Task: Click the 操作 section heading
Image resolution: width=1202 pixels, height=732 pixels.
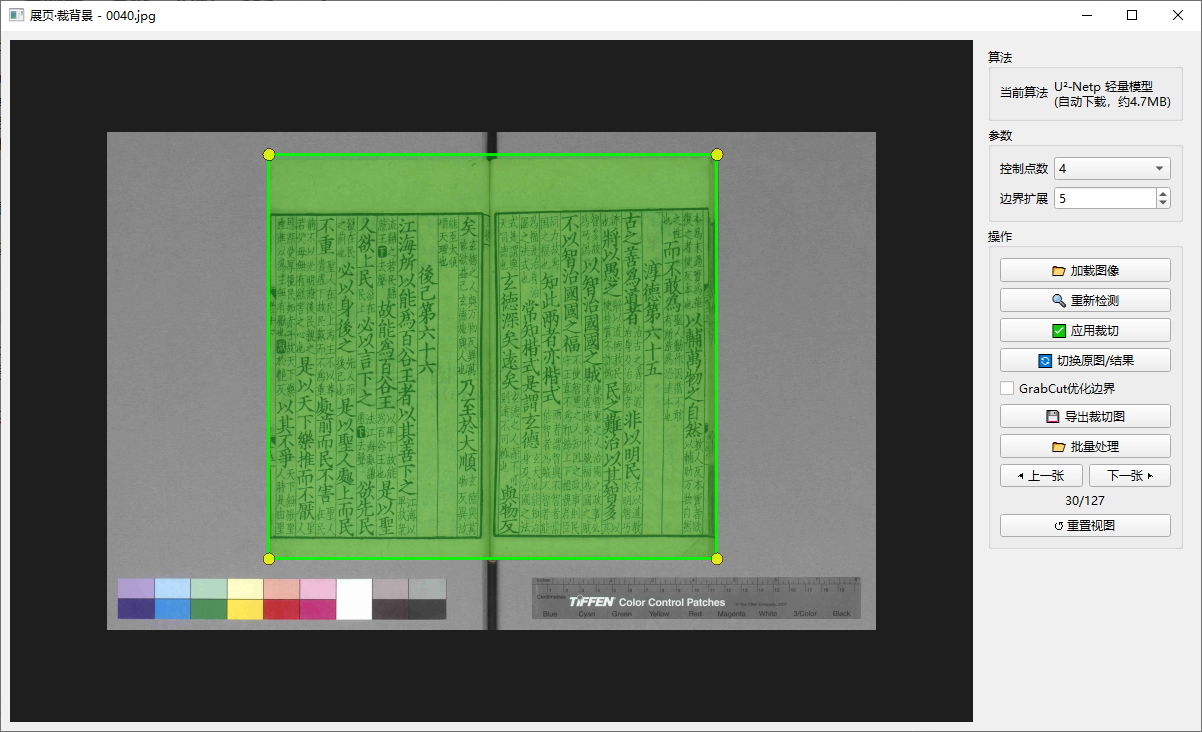Action: tap(1000, 236)
